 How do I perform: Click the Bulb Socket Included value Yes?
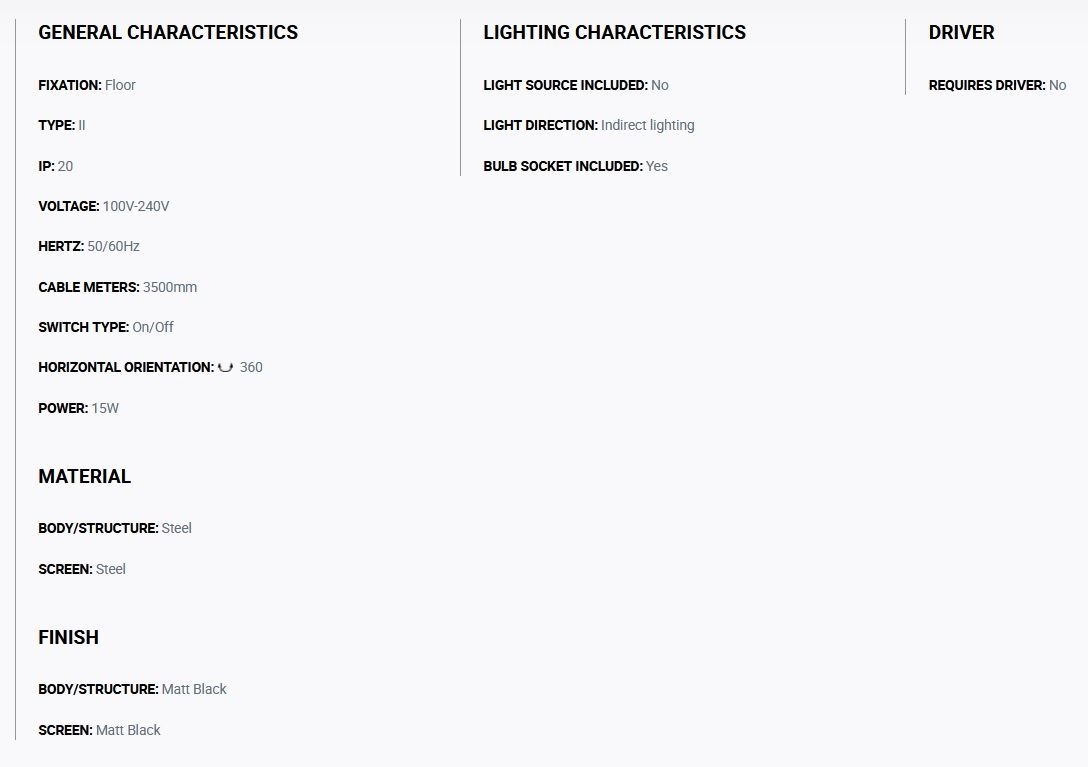[656, 167]
